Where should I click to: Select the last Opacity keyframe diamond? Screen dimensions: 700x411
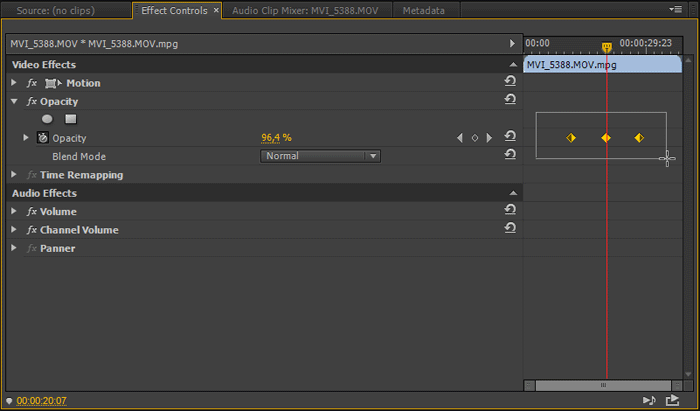[x=639, y=138]
